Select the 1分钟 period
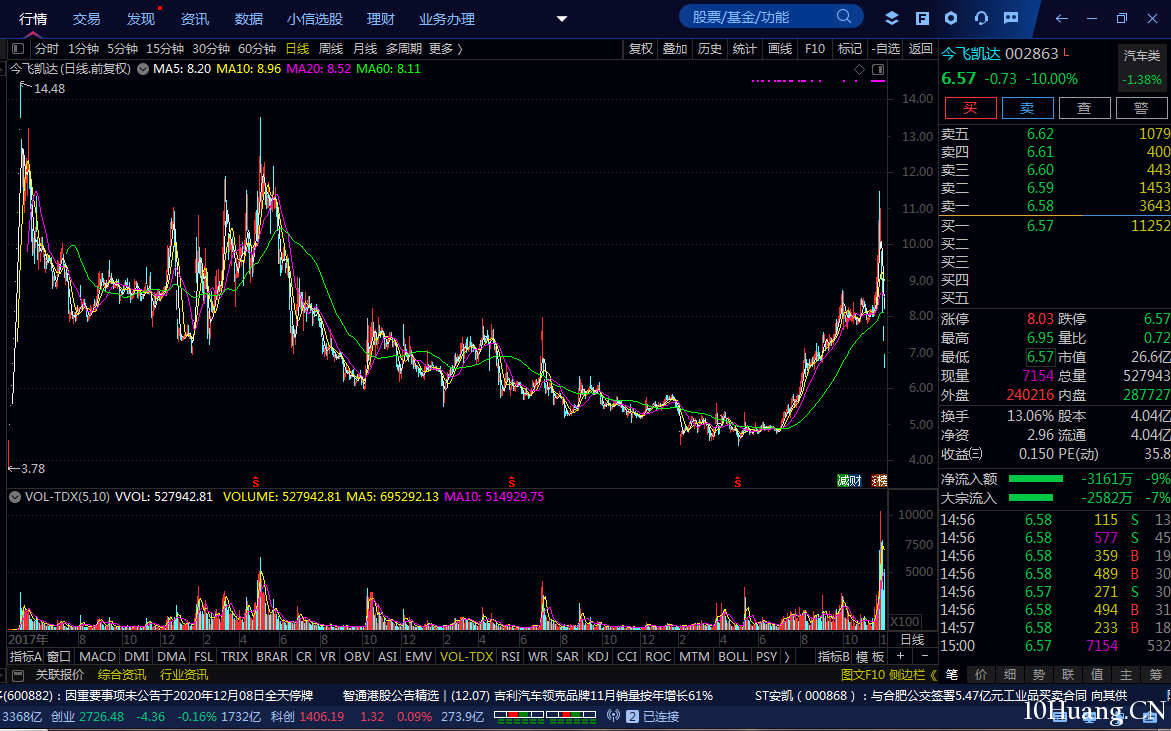 (x=83, y=49)
